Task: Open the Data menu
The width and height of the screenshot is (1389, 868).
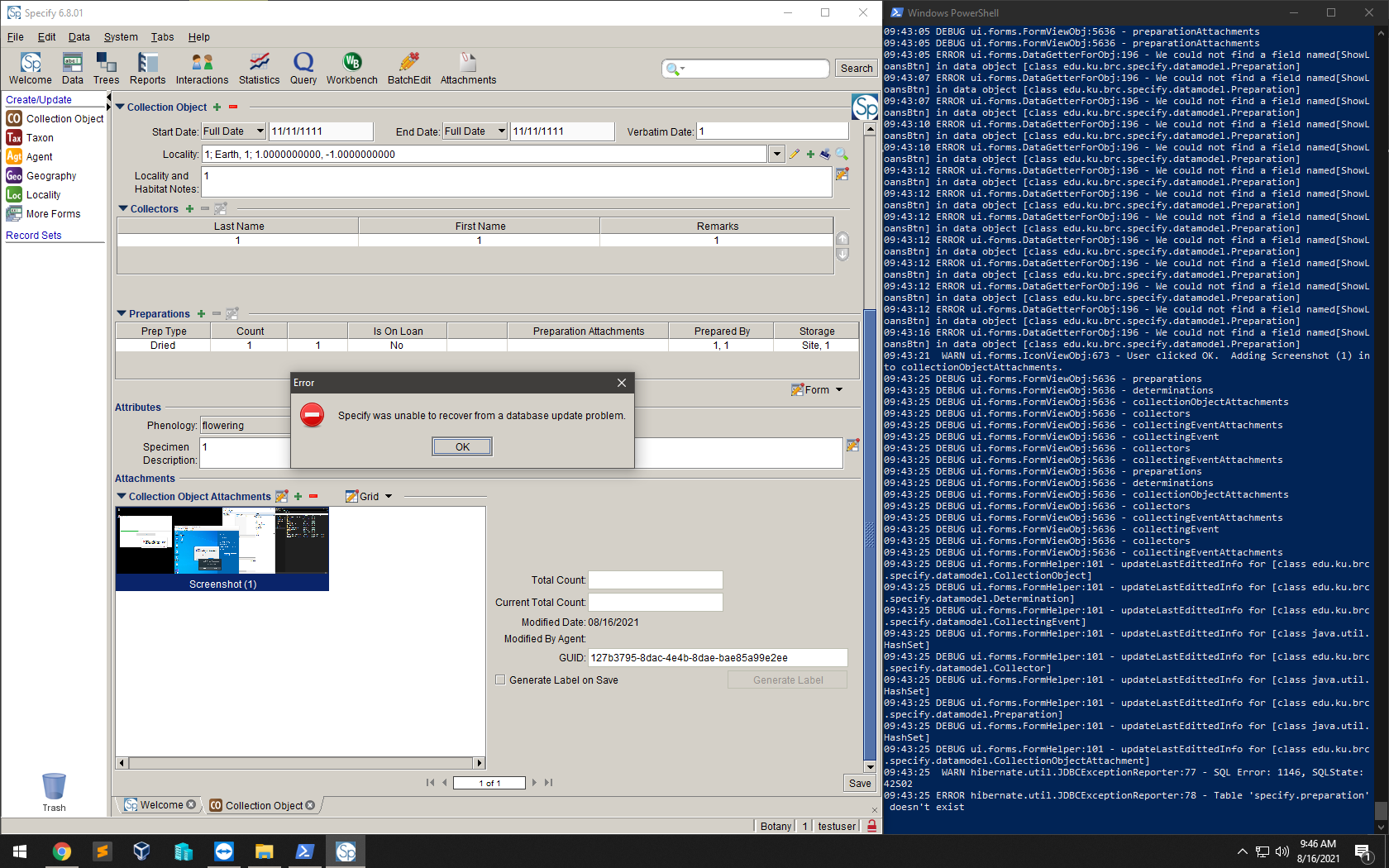Action: pos(79,37)
